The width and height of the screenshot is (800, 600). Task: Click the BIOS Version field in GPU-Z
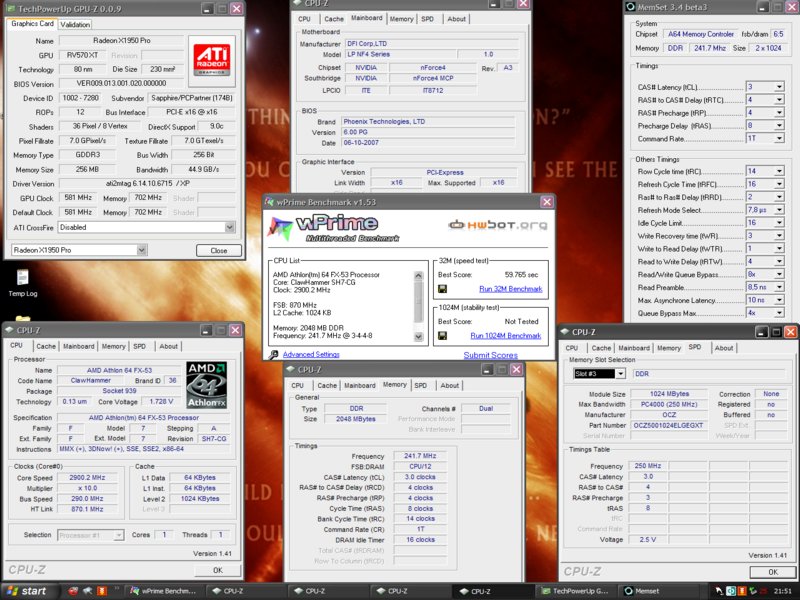coord(121,84)
